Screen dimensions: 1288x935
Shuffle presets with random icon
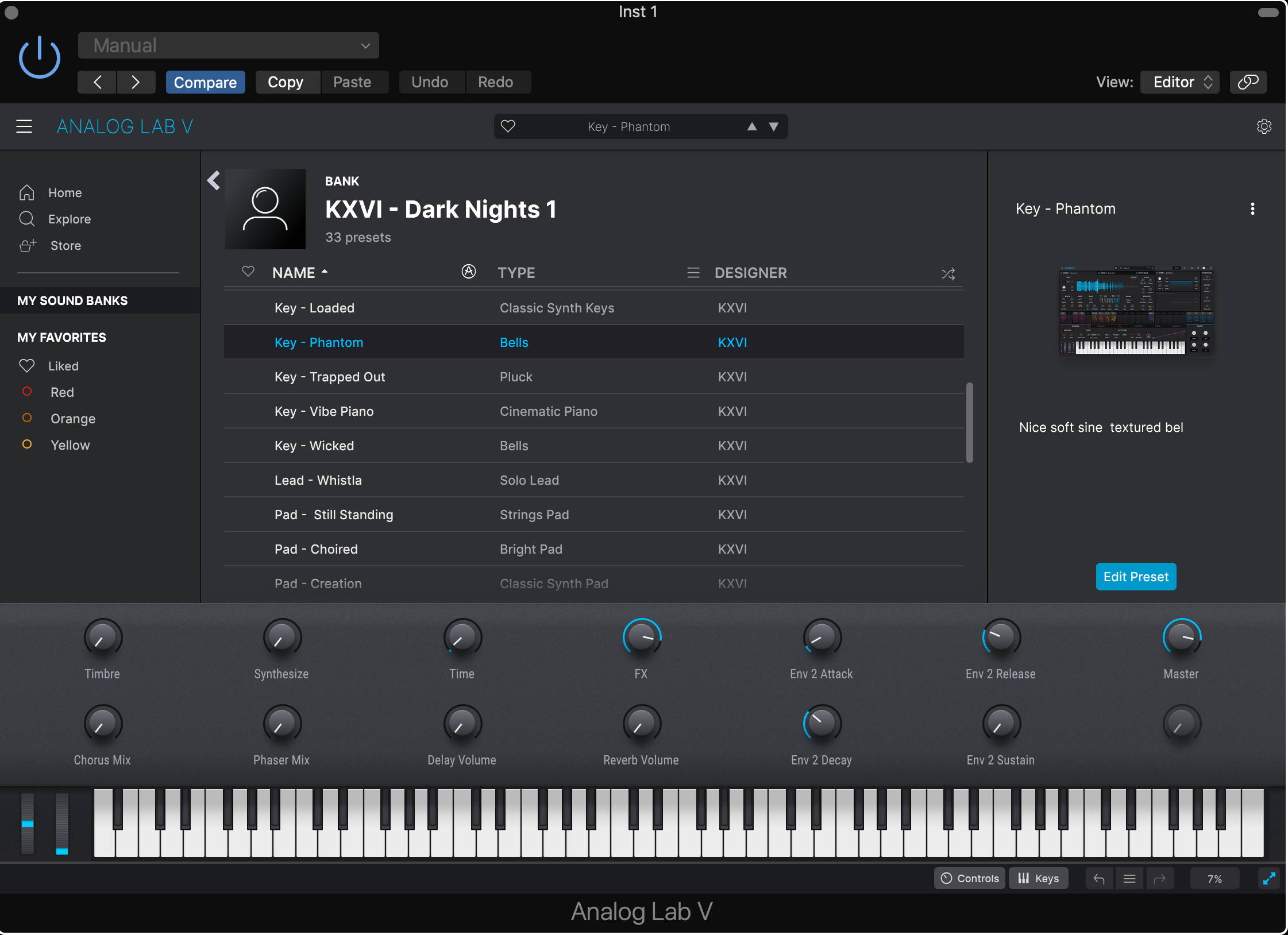tap(948, 274)
